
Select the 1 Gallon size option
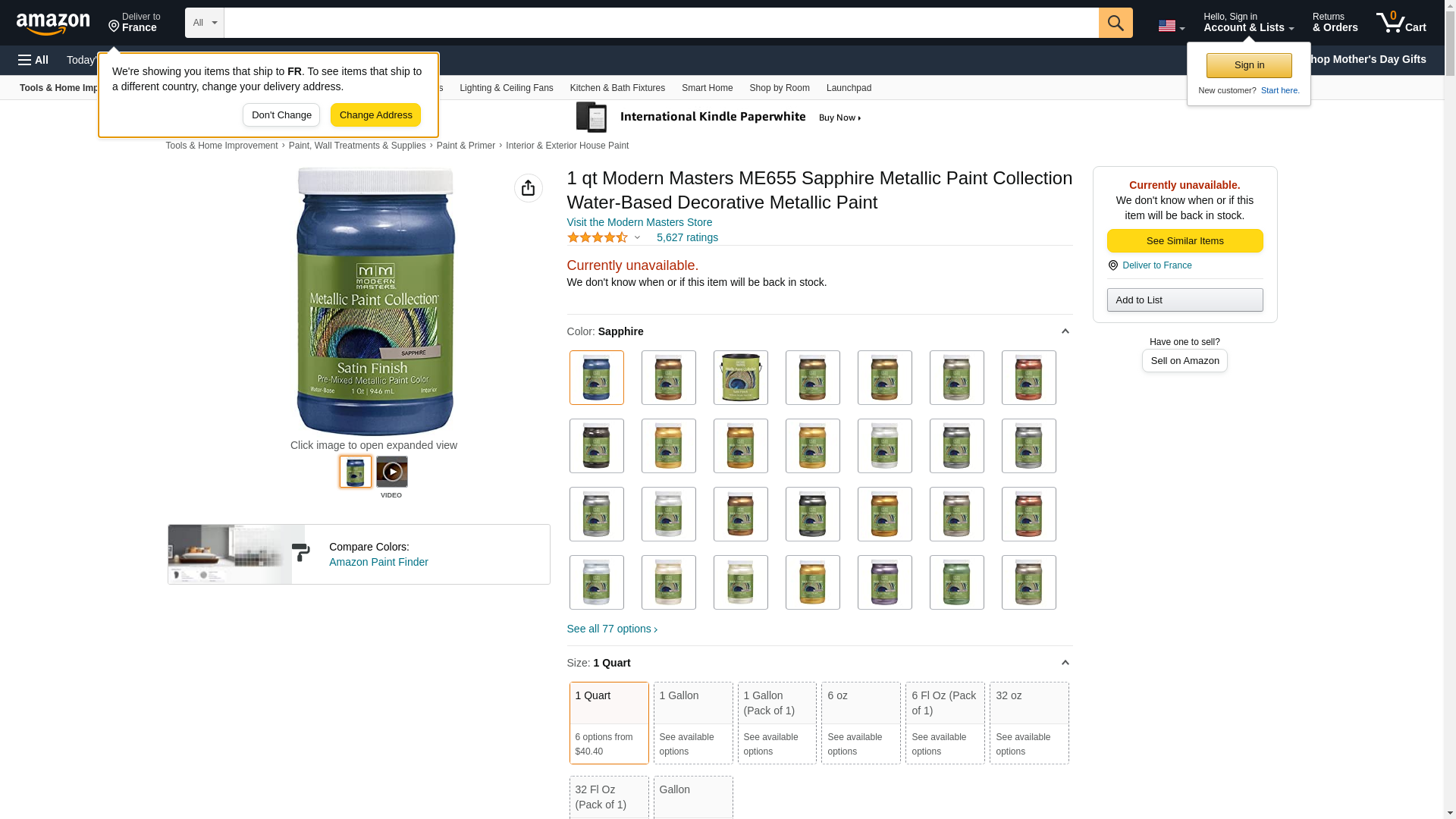(x=692, y=722)
